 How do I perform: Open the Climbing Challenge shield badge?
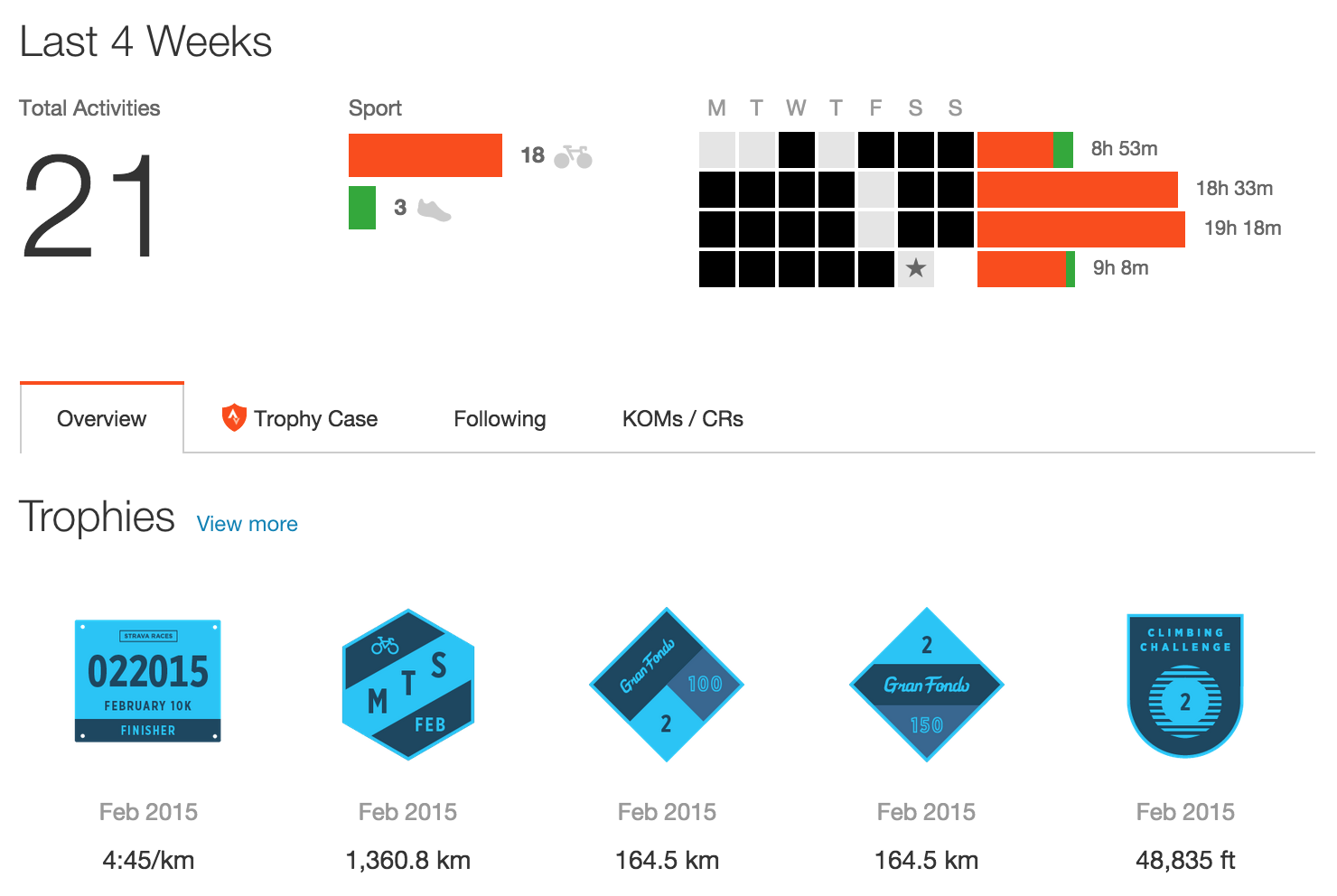point(1185,686)
